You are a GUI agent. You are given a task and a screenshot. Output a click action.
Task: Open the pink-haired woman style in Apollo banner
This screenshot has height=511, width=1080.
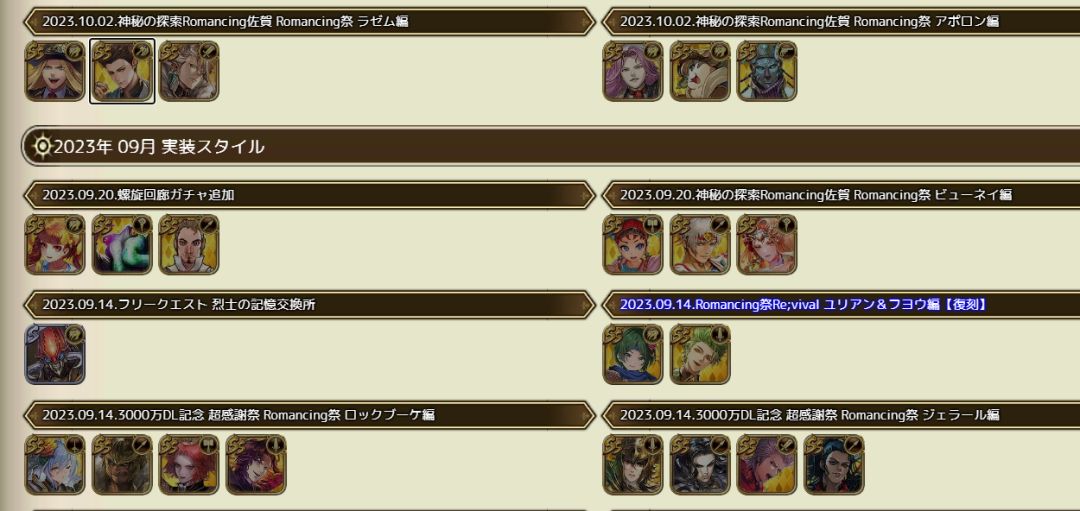[633, 71]
